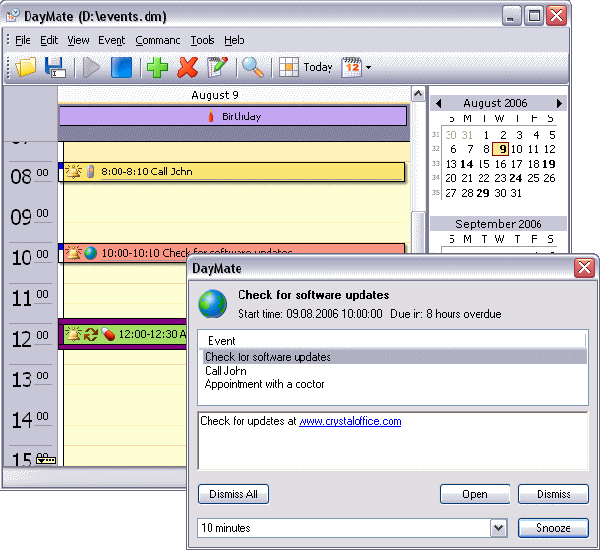Open the Help menu

(234, 40)
